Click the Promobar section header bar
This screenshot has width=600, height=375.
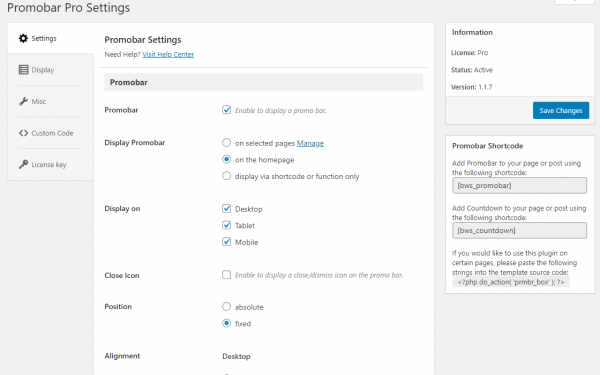264,82
